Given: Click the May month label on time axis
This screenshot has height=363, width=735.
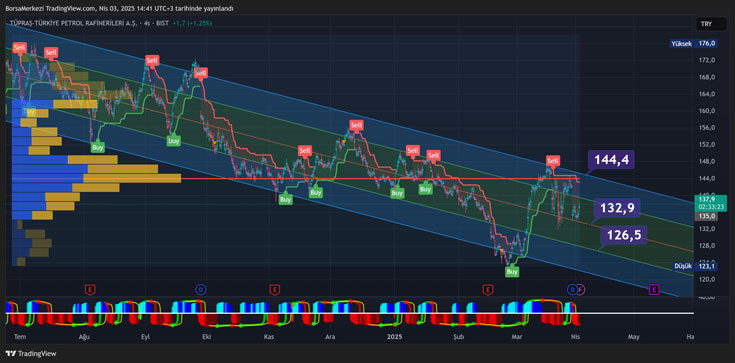Looking at the screenshot, I should point(633,337).
